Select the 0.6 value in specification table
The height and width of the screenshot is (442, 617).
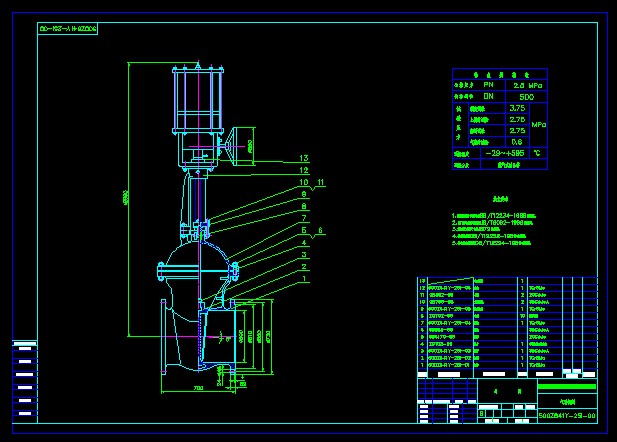[x=517, y=142]
